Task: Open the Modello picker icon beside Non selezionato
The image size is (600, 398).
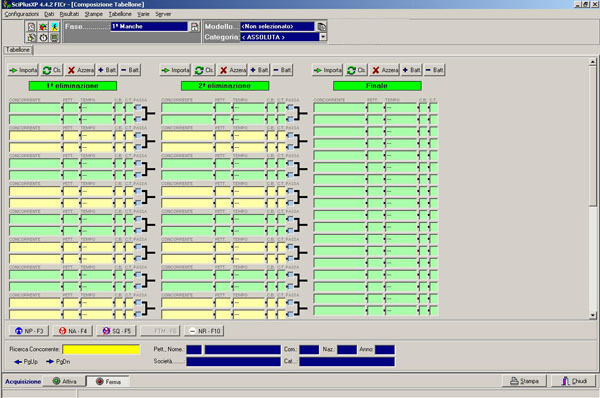Action: tap(322, 26)
